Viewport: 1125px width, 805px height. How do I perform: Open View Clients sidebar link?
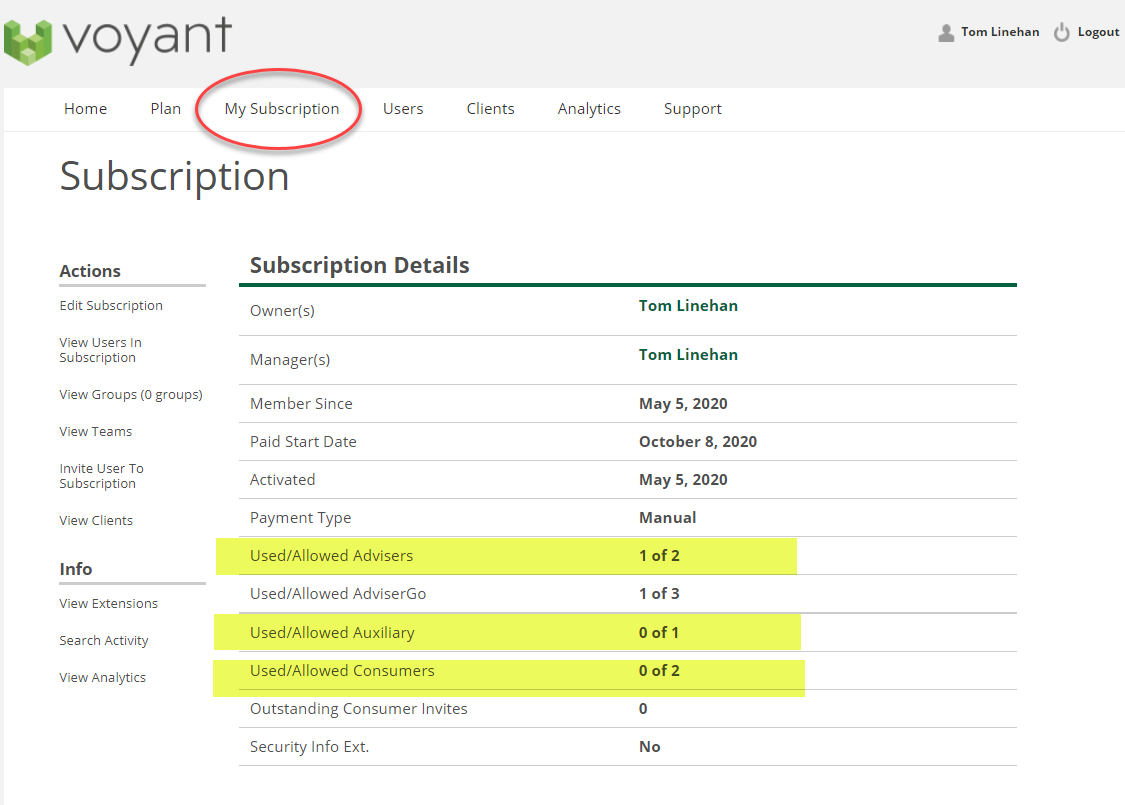point(96,520)
